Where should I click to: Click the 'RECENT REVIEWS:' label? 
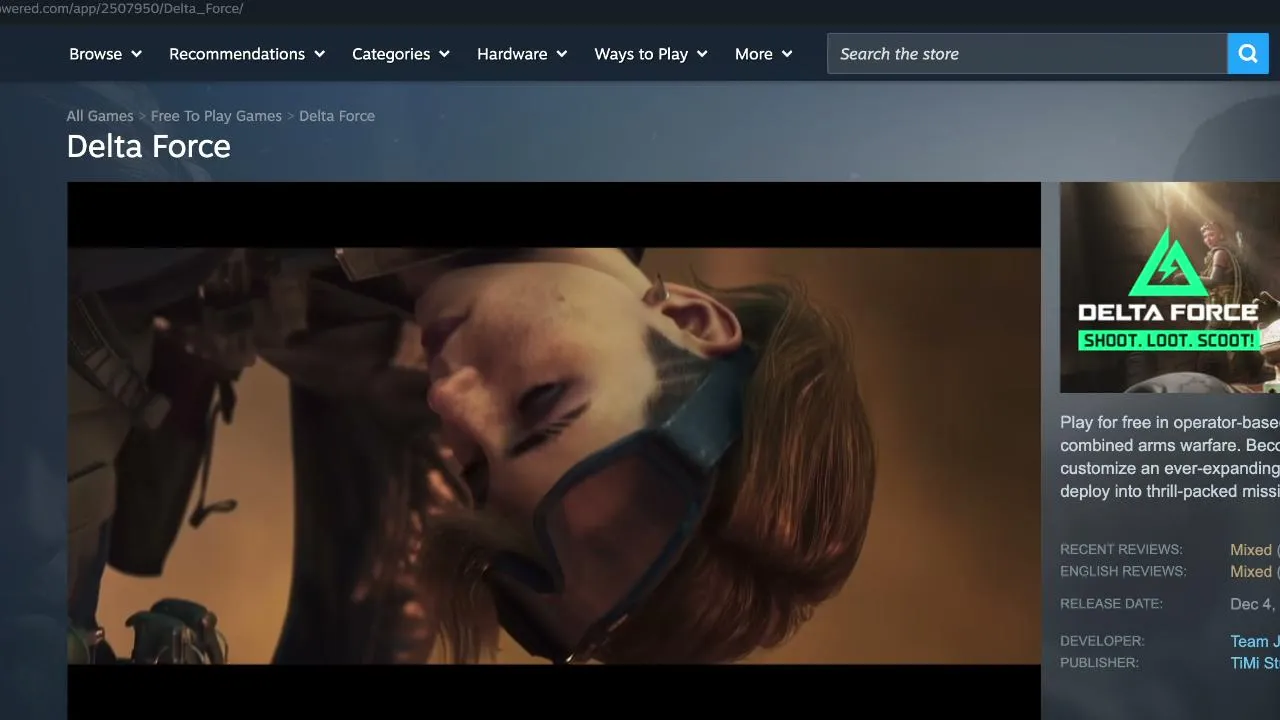pyautogui.click(x=1121, y=549)
